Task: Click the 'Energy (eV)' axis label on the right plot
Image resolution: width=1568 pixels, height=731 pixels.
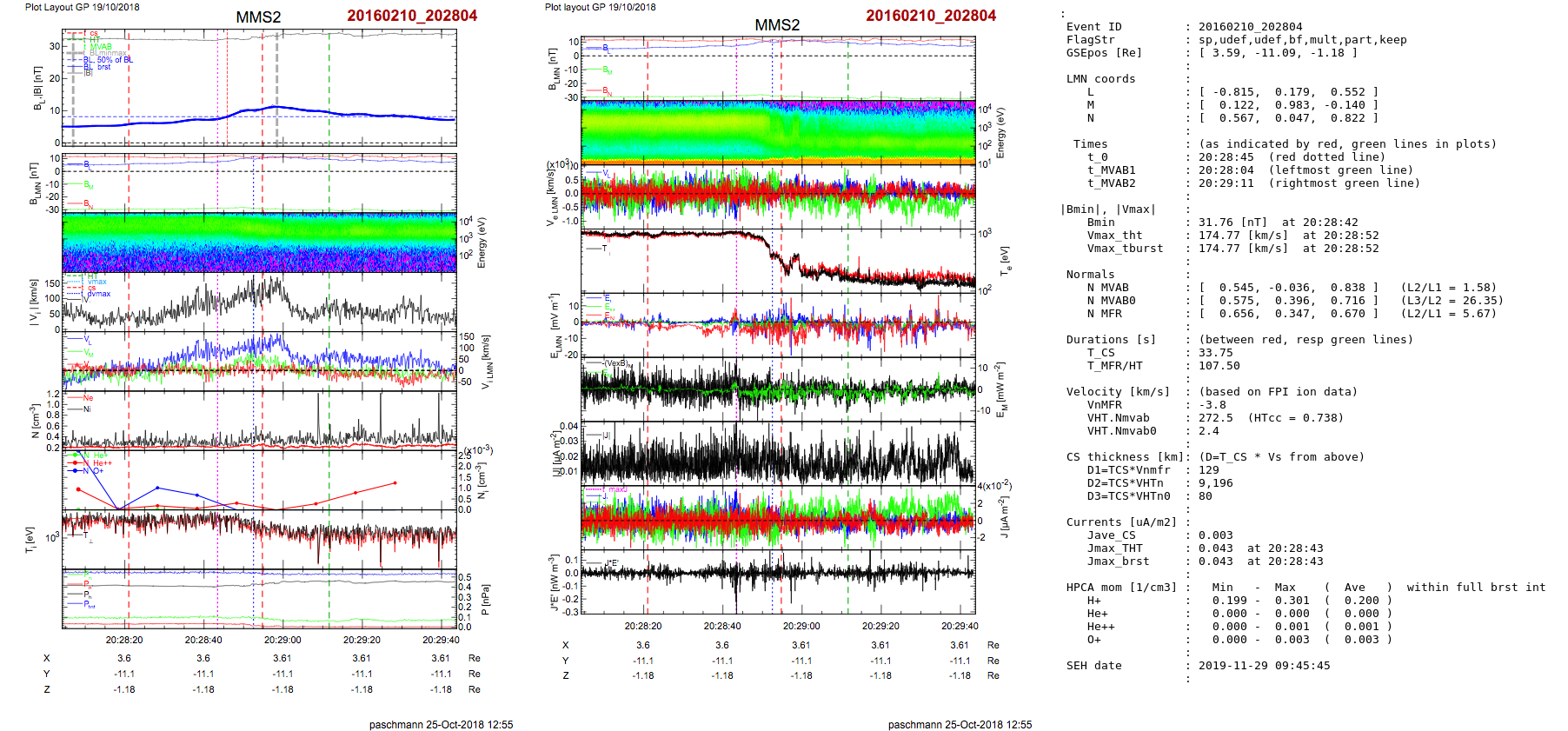Action: coord(1000,133)
